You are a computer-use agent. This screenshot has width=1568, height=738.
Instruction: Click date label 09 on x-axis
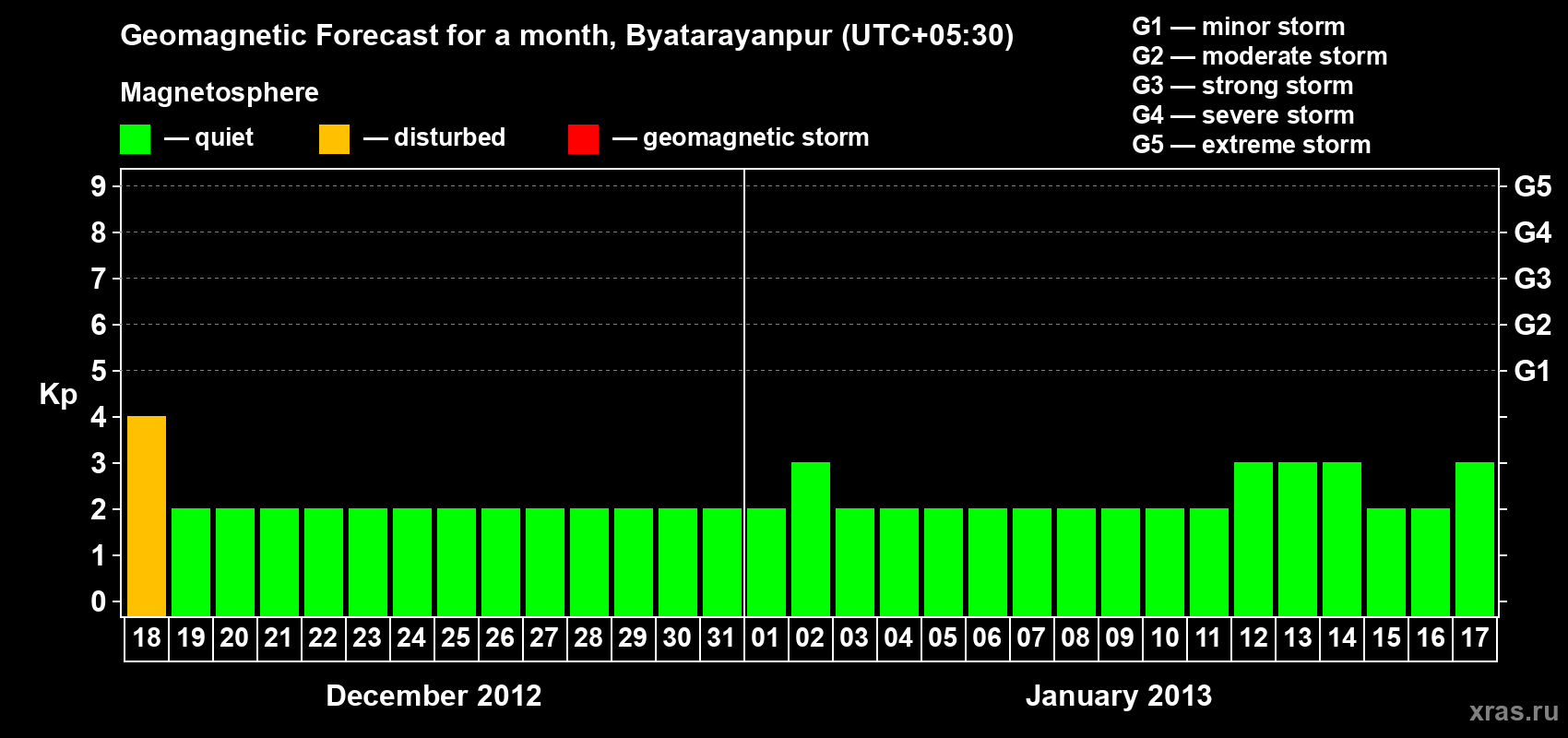click(1120, 637)
